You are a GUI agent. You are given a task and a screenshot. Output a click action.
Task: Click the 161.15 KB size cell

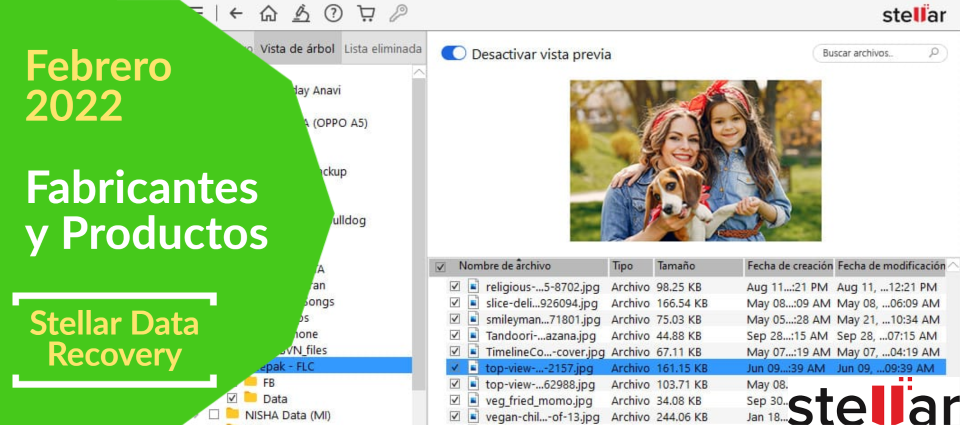click(x=682, y=368)
